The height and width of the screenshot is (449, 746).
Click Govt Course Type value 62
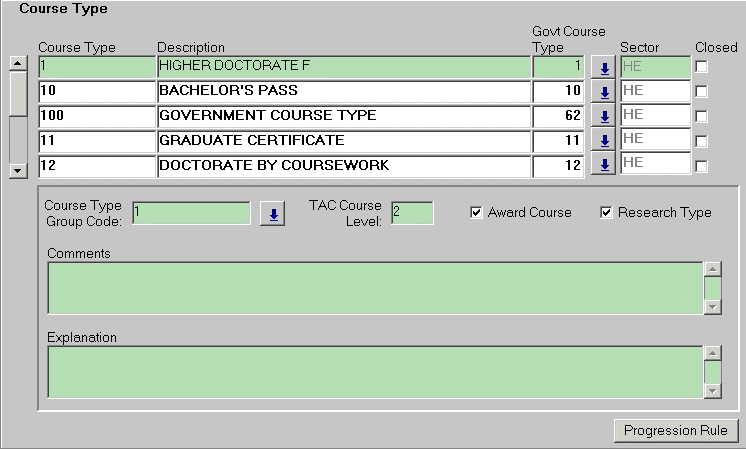coord(558,116)
